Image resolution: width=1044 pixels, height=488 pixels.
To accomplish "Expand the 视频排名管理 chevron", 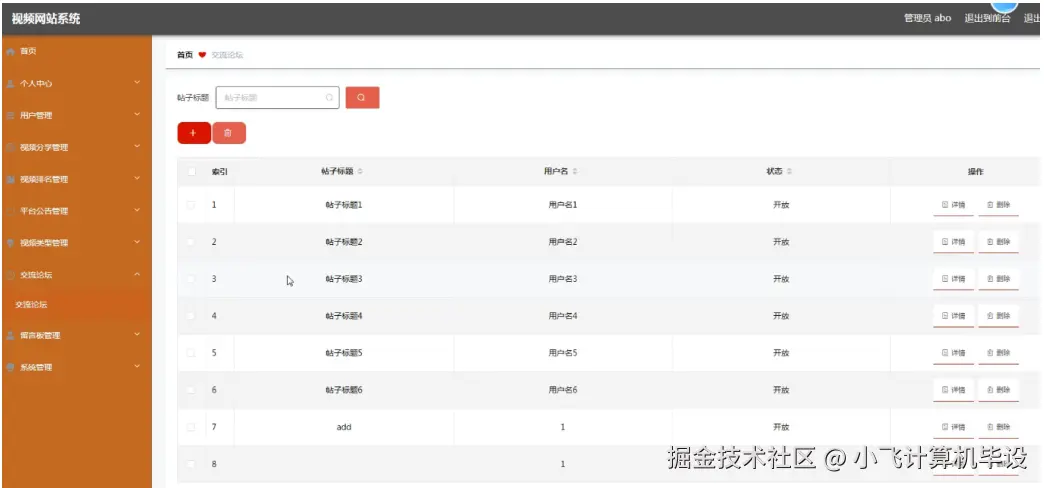I will pyautogui.click(x=137, y=178).
